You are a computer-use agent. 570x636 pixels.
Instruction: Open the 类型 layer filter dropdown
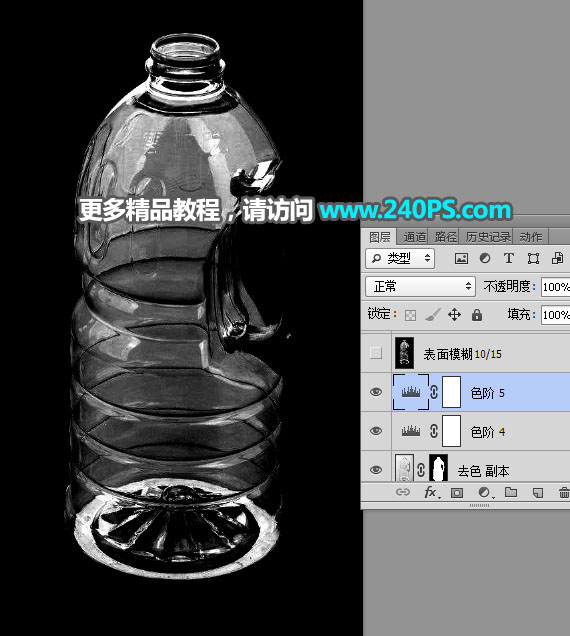(400, 258)
